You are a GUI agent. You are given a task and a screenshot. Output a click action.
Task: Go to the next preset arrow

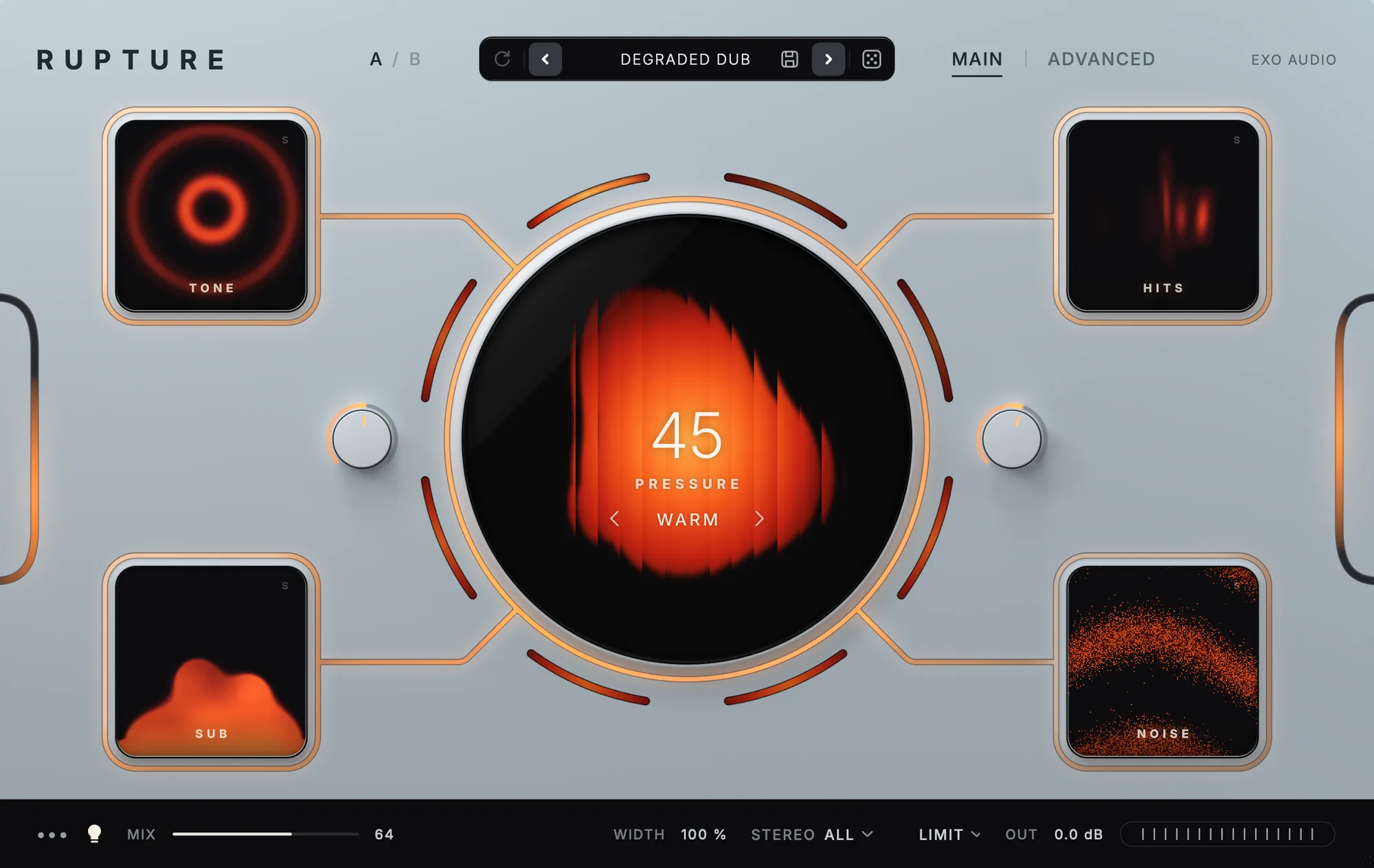pos(829,59)
